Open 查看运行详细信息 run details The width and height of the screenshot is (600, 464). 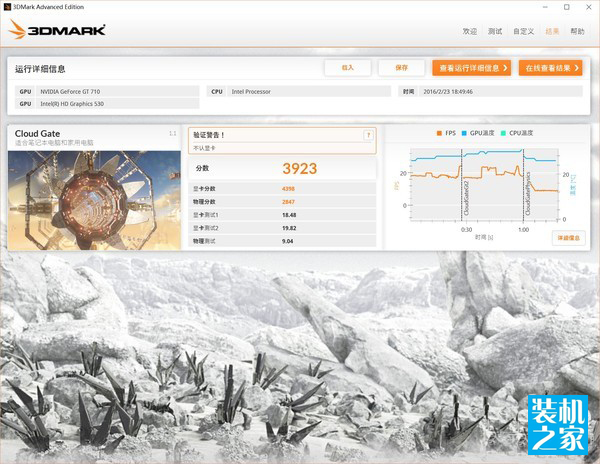471,68
